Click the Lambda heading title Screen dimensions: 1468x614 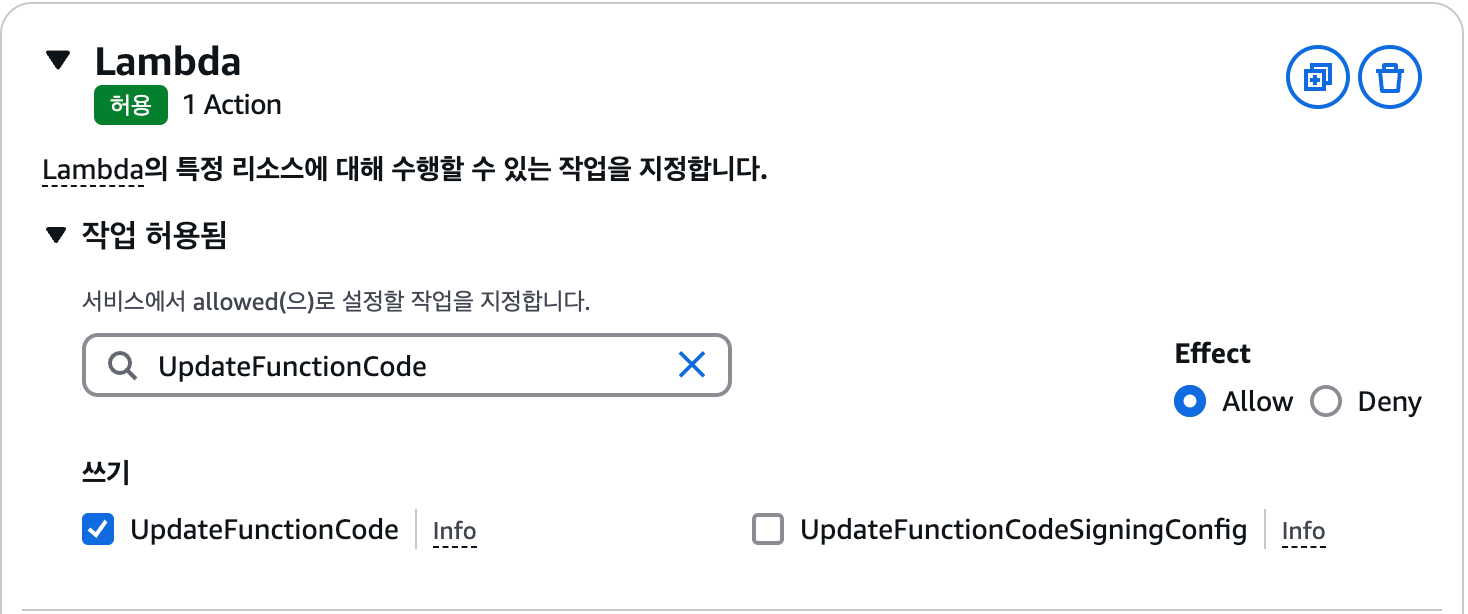167,62
